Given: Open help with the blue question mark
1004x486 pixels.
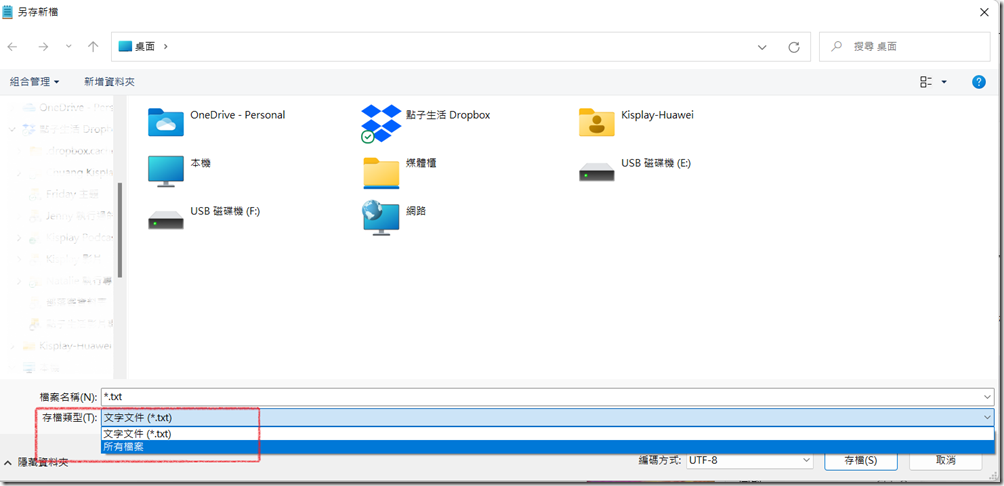Looking at the screenshot, I should tap(978, 82).
